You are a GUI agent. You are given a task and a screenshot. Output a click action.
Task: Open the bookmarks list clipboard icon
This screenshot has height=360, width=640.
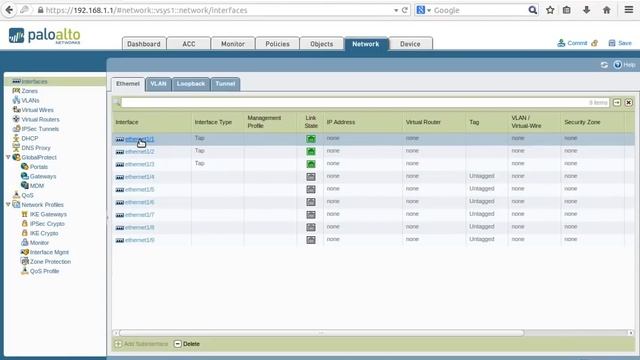click(x=567, y=10)
